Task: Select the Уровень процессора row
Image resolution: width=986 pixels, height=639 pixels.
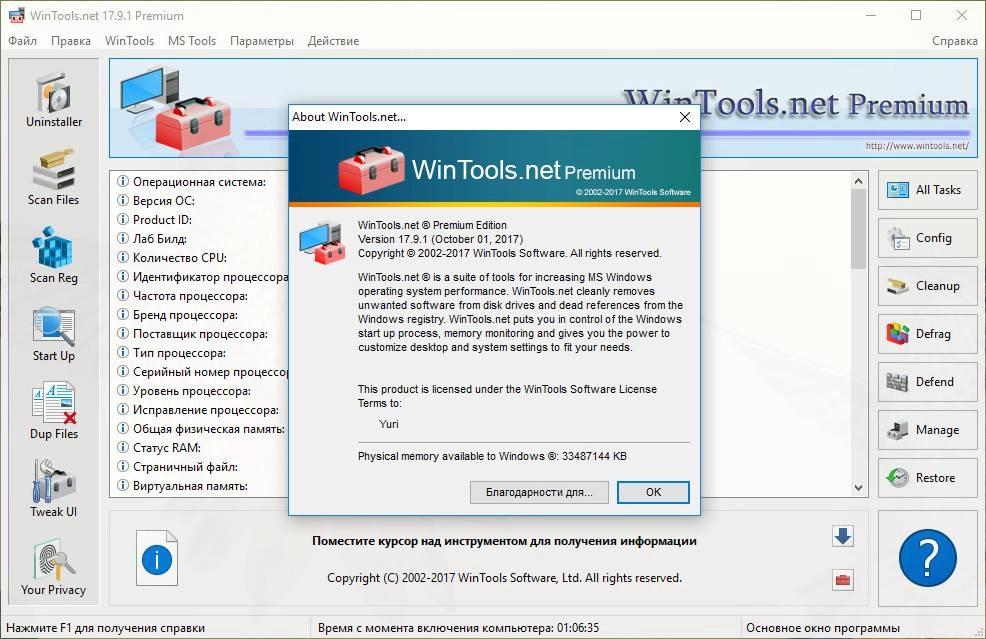Action: [199, 391]
